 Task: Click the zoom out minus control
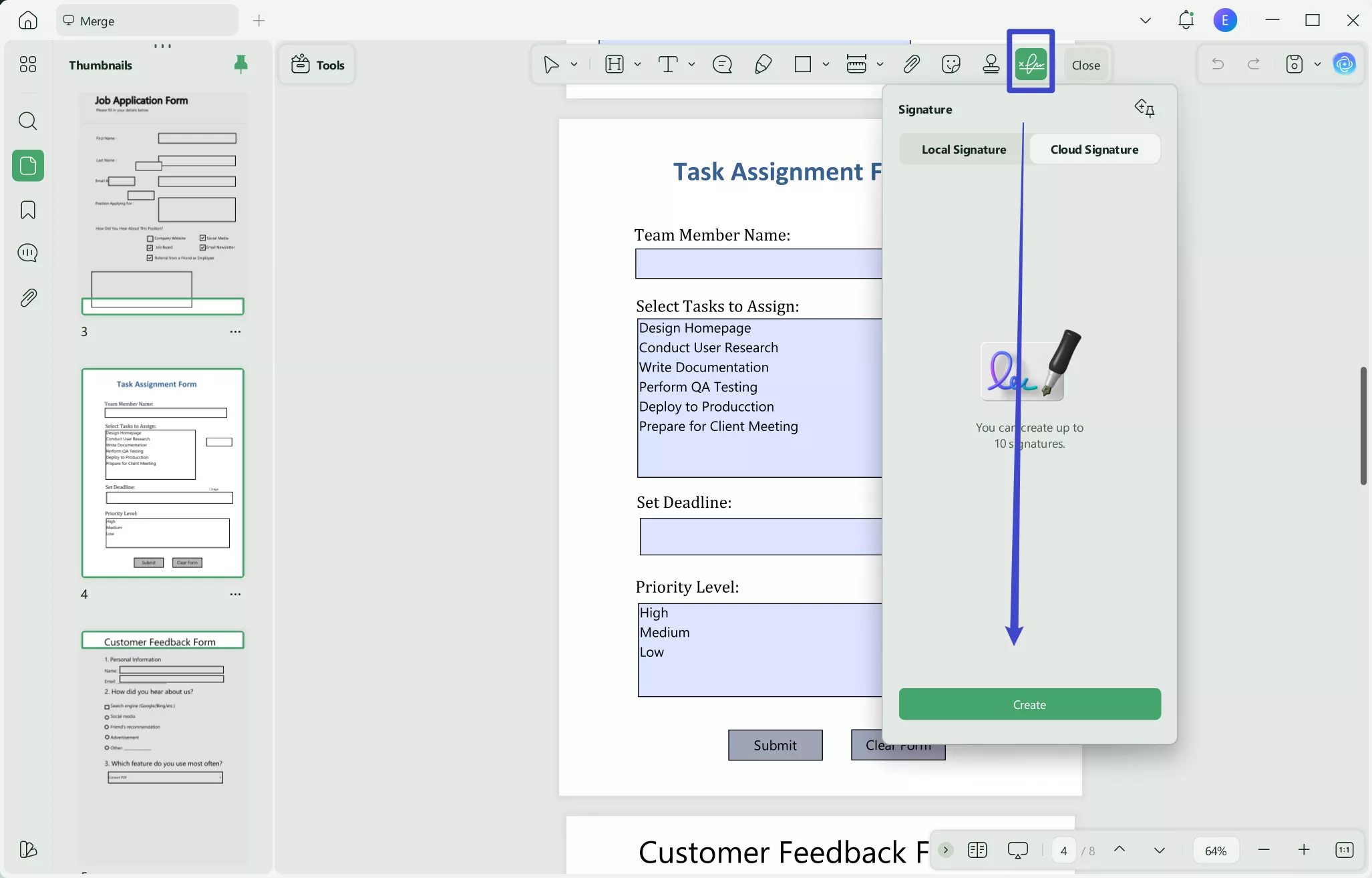click(x=1264, y=850)
